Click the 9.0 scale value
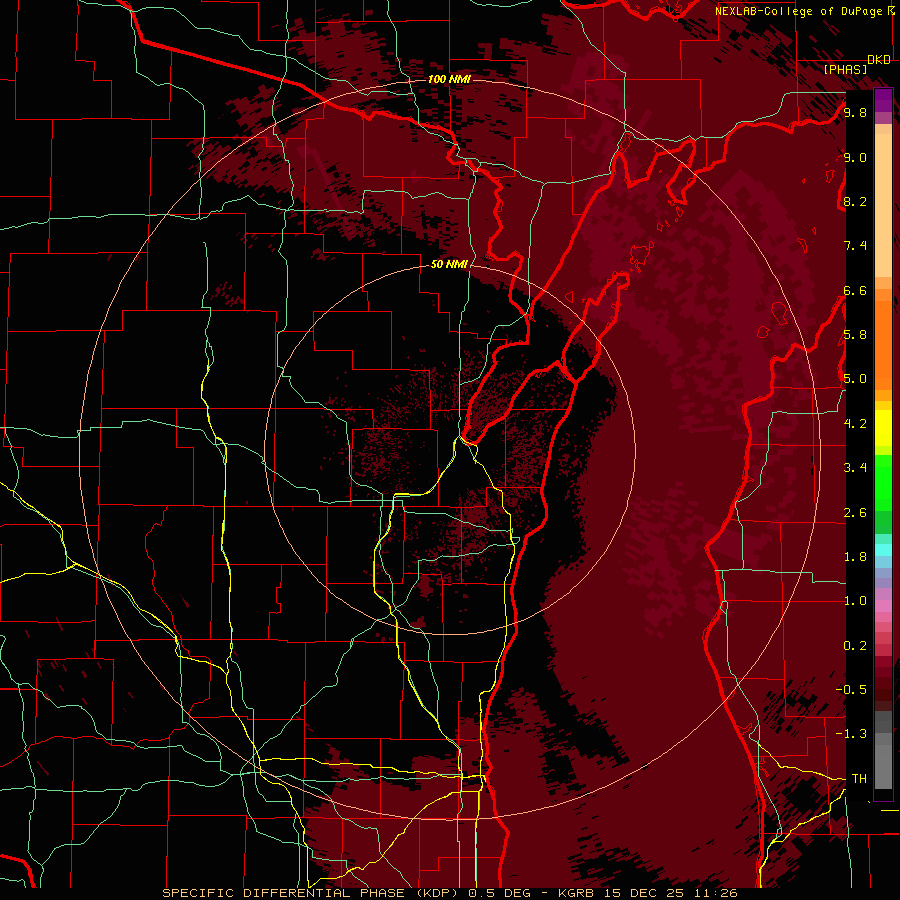 pyautogui.click(x=855, y=157)
